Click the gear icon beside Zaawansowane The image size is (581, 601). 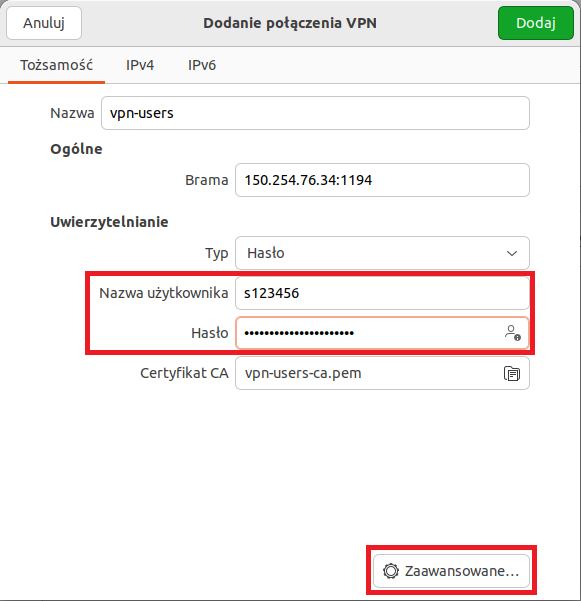coord(391,571)
